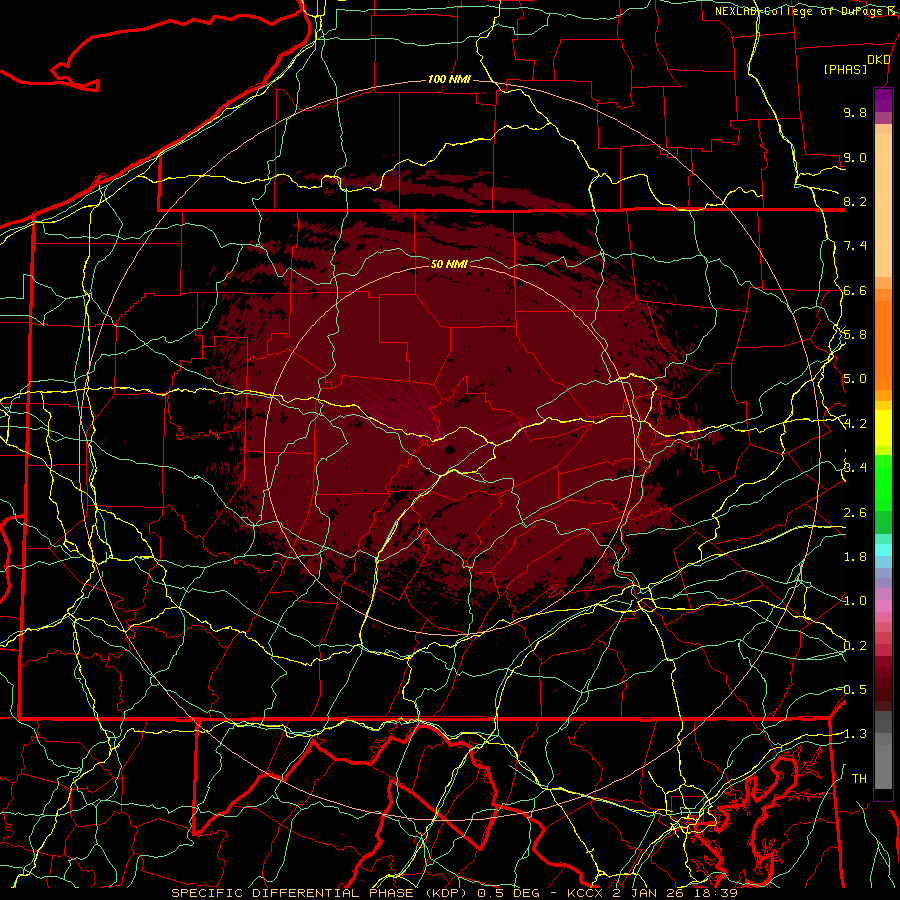Viewport: 900px width, 900px height.
Task: Pick the purple band atop the color scale
Action: coord(883,100)
